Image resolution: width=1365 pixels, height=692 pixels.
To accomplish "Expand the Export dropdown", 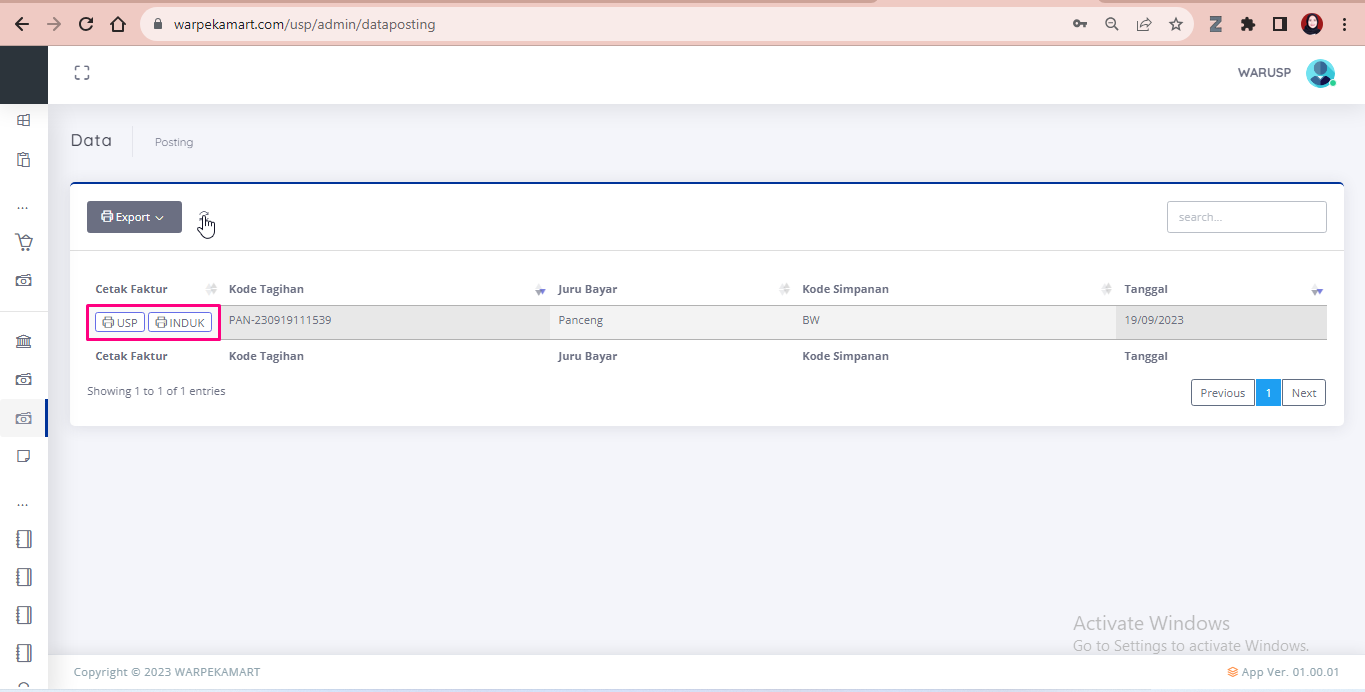I will click(x=134, y=217).
